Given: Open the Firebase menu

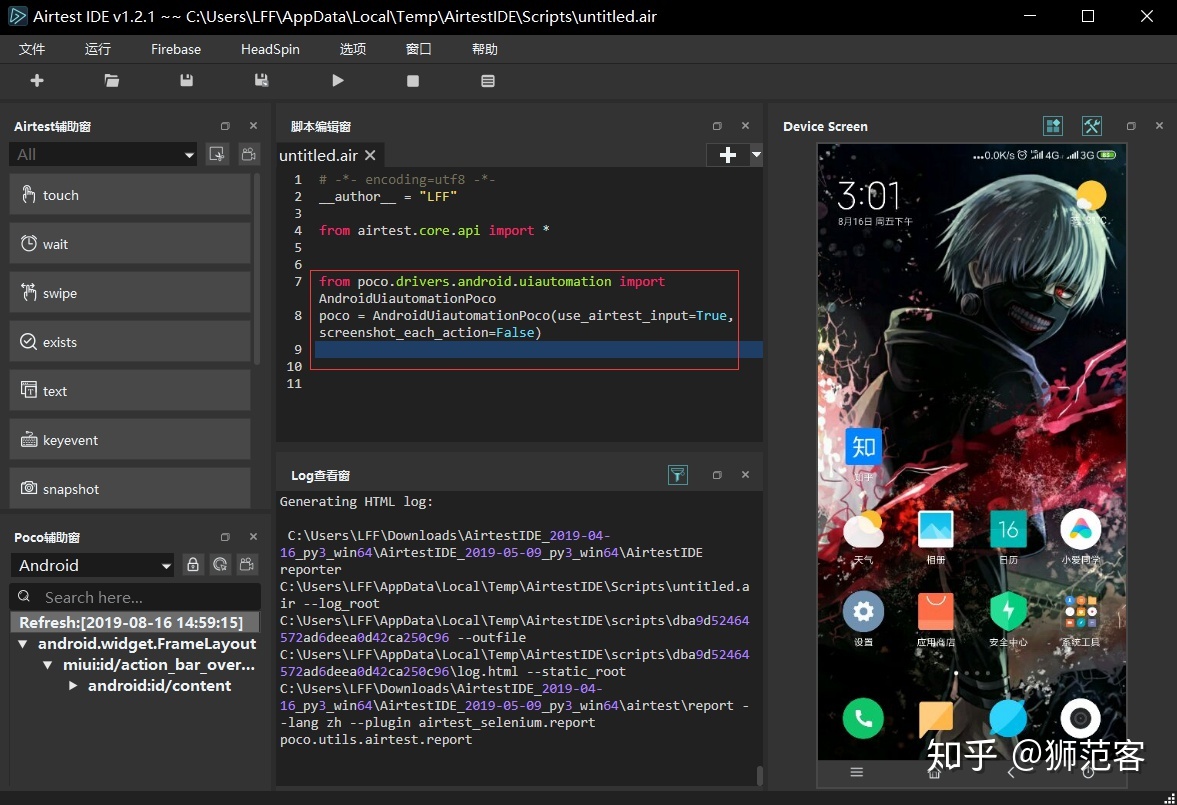Looking at the screenshot, I should (176, 49).
